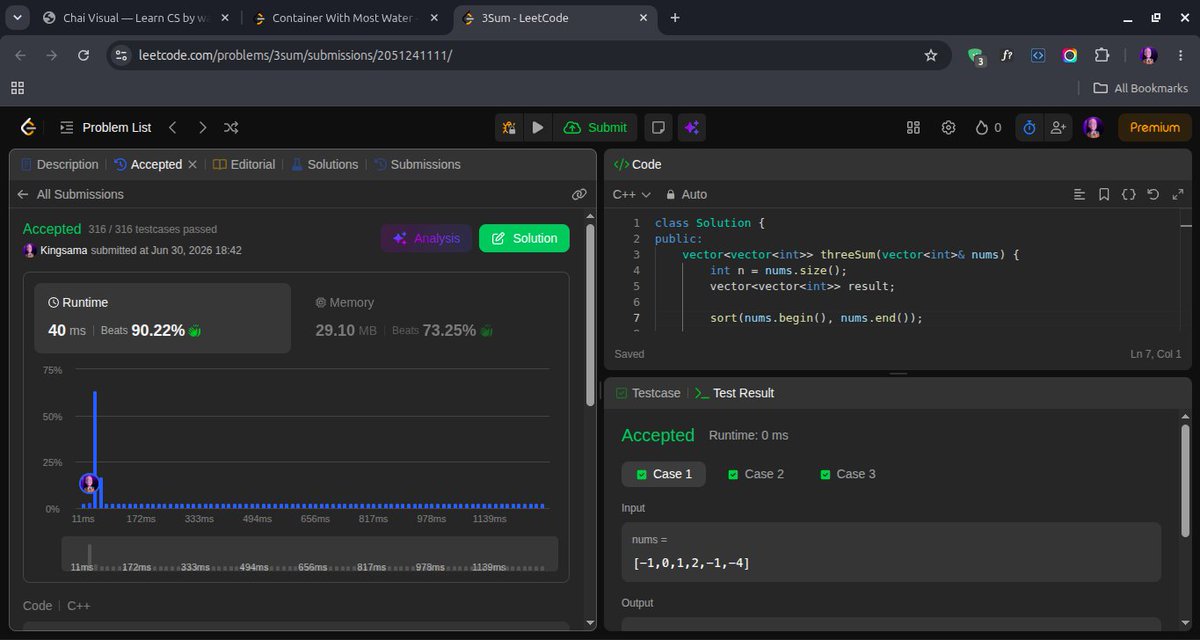Image resolution: width=1200 pixels, height=640 pixels.
Task: Reload the page in browser
Action: pos(83,55)
